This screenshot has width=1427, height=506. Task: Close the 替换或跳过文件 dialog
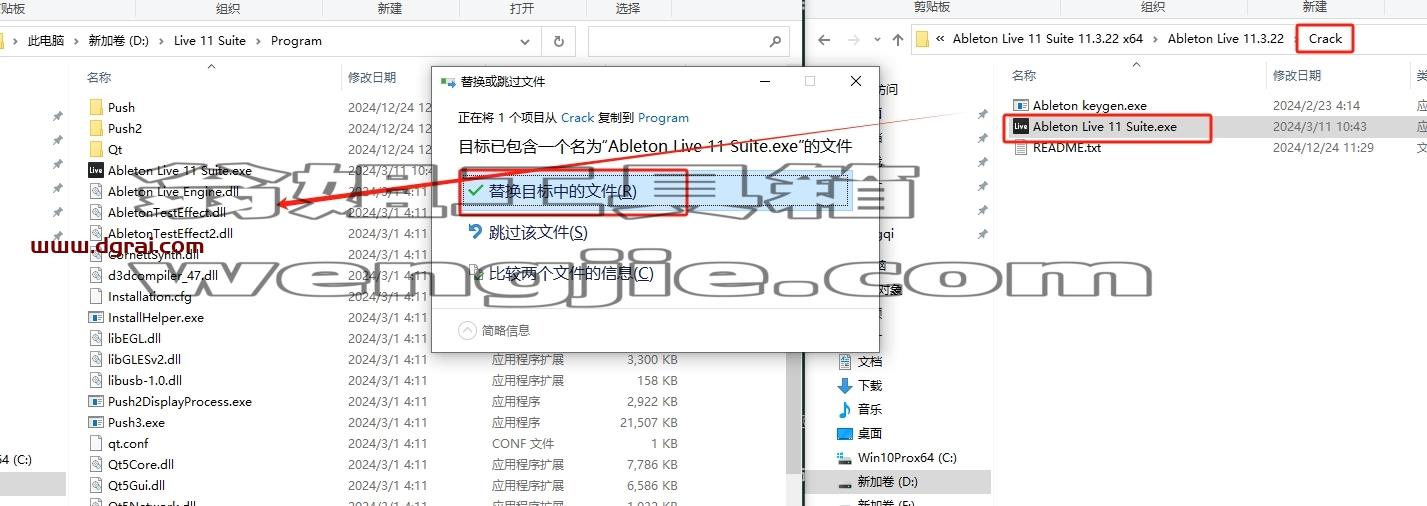pyautogui.click(x=856, y=81)
